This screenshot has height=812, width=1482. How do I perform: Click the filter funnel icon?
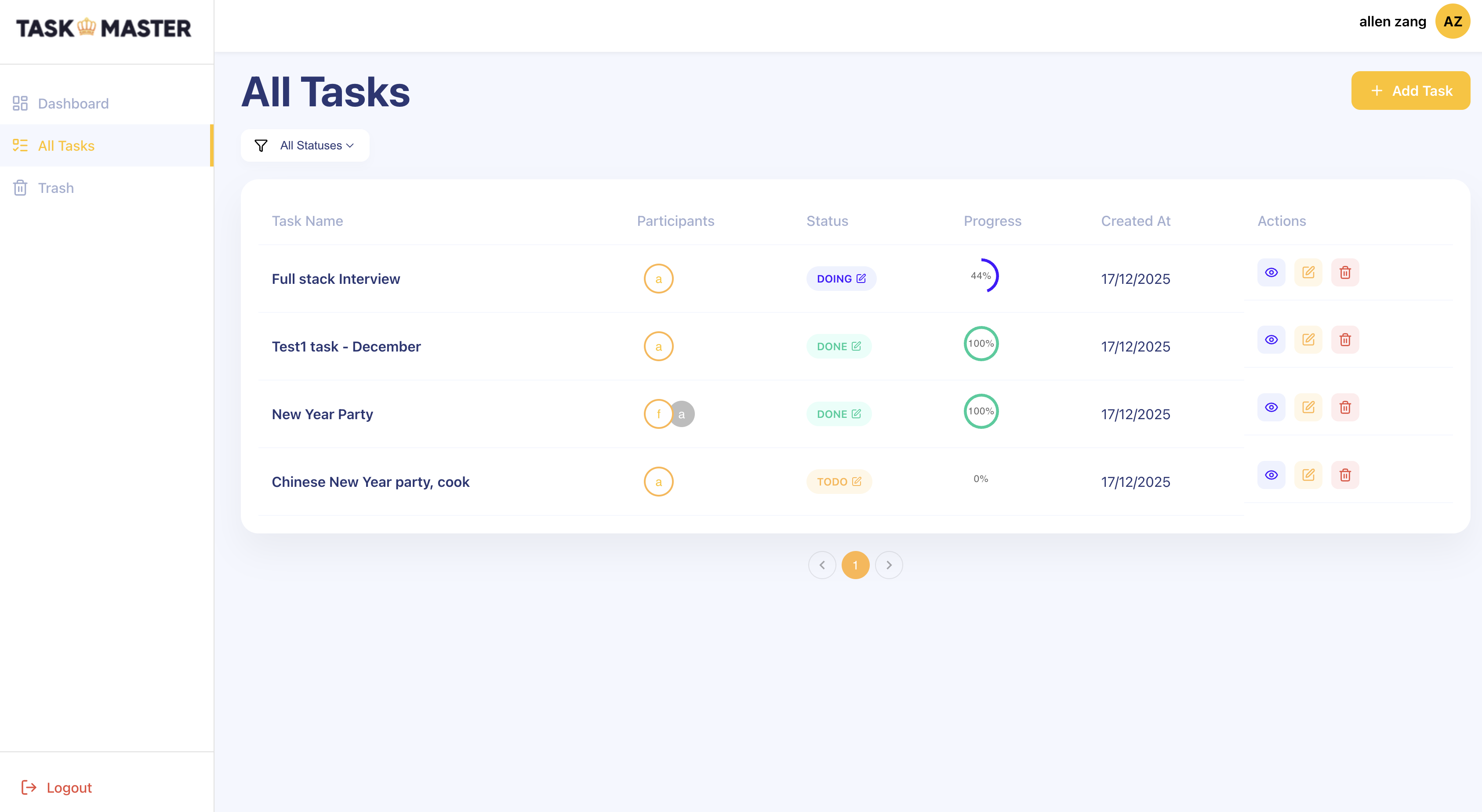click(x=261, y=145)
